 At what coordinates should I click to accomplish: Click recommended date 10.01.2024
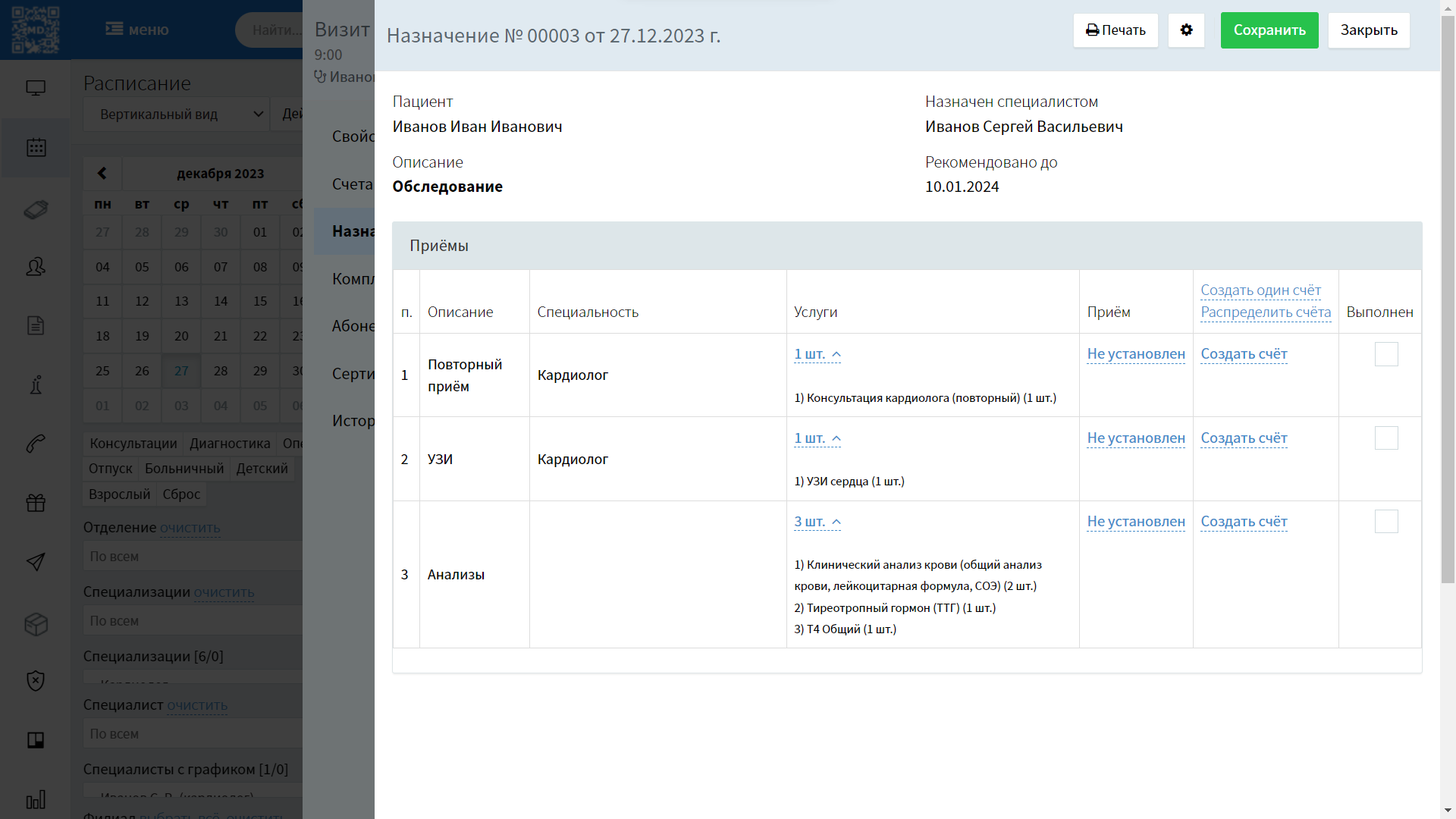[x=962, y=187]
